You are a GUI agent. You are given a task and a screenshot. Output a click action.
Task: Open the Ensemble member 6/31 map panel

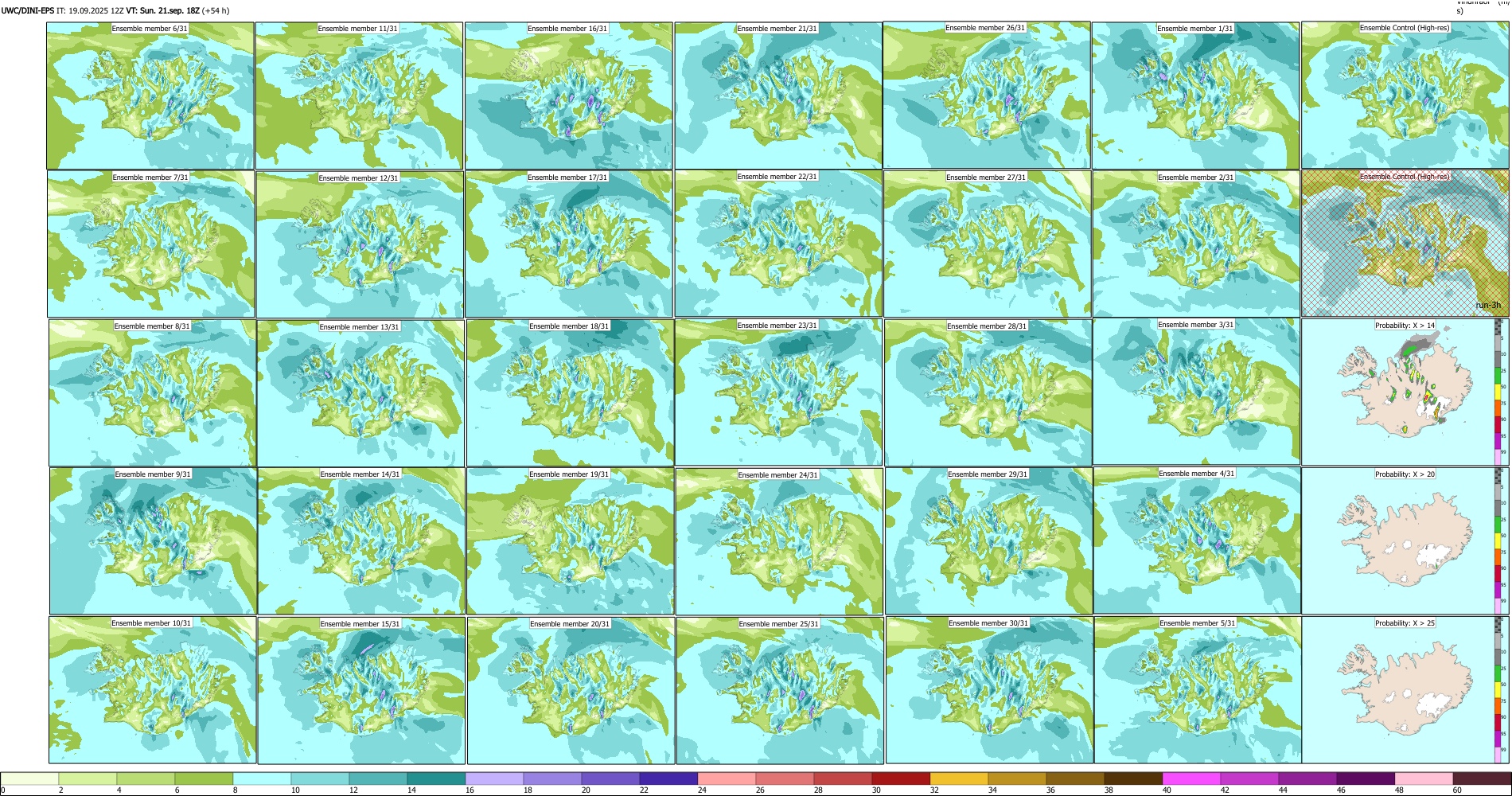tap(150, 96)
